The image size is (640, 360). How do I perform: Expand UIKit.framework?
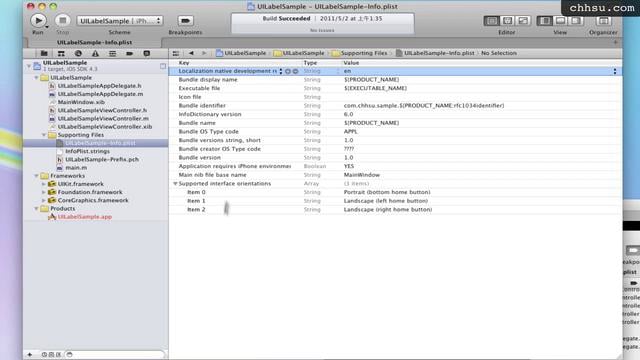point(44,184)
